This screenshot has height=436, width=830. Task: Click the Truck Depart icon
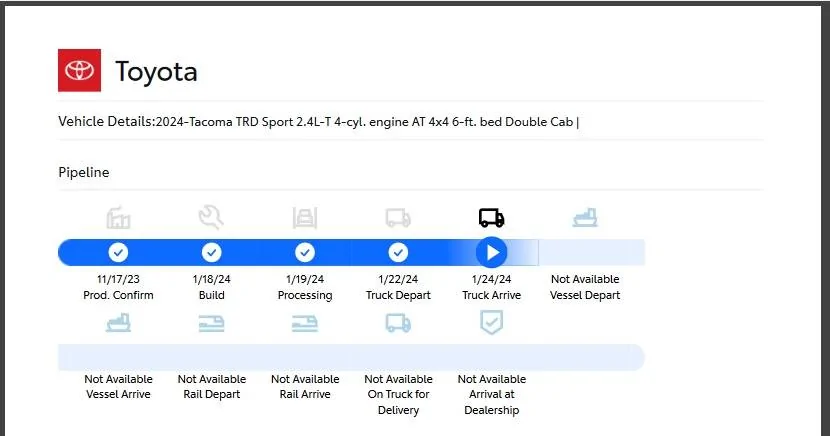click(398, 218)
